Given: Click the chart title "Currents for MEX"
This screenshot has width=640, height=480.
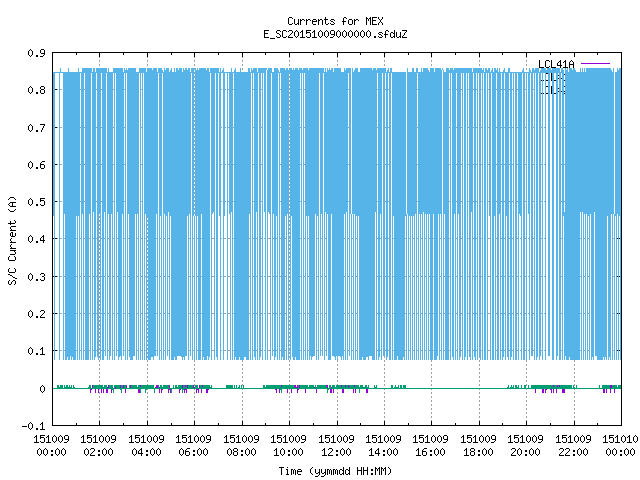Looking at the screenshot, I should coord(335,21).
